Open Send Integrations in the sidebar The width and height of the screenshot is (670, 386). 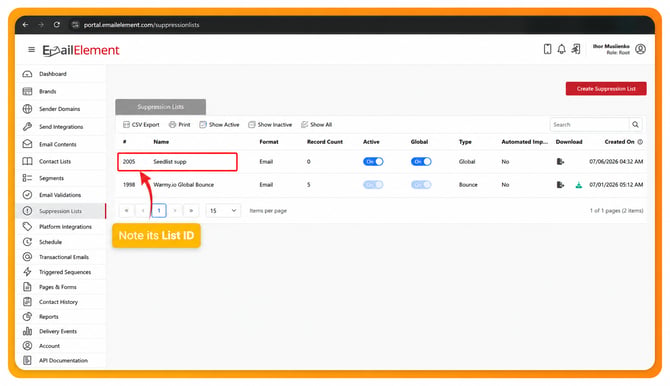click(x=60, y=127)
